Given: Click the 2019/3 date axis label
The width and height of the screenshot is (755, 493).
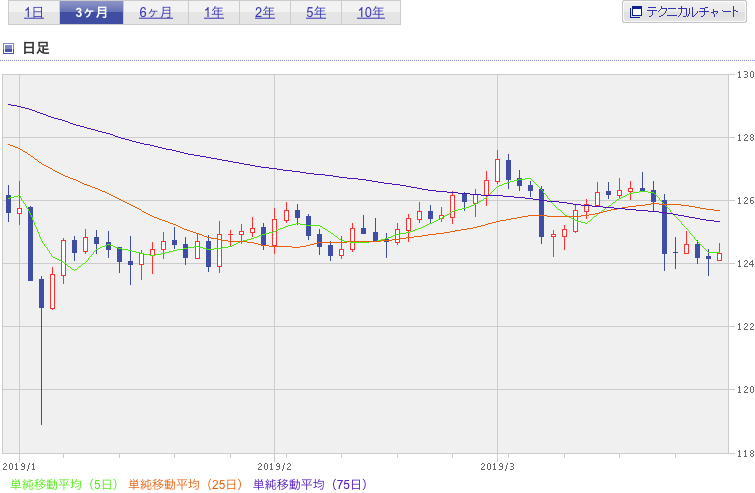Looking at the screenshot, I should [497, 467].
